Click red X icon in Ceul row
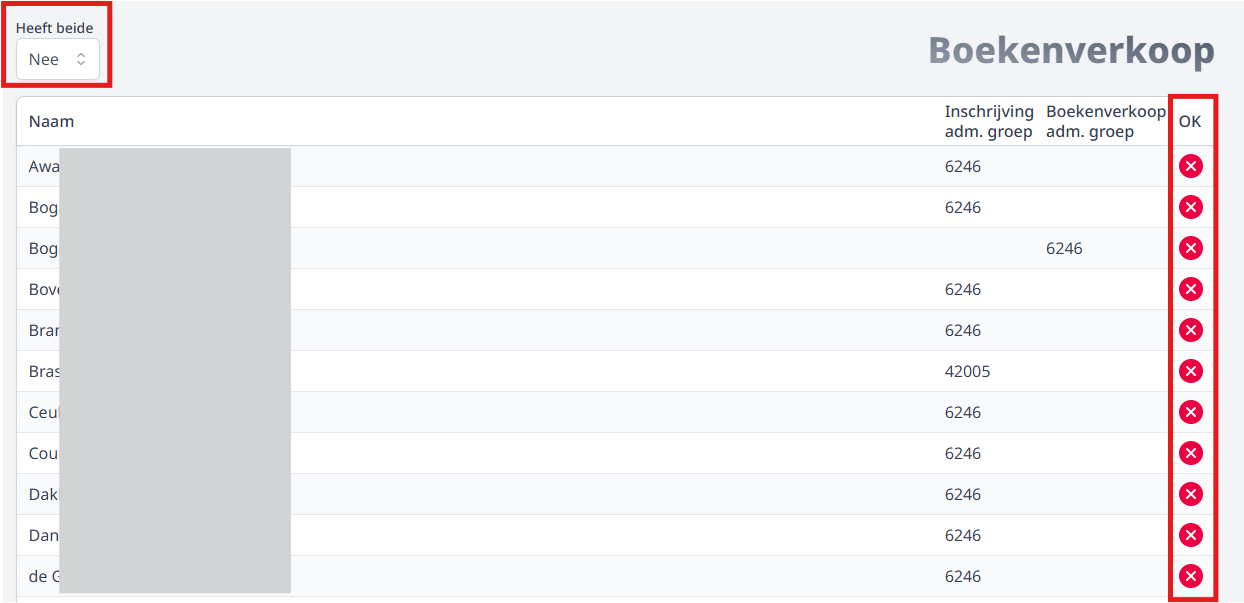Image resolution: width=1244 pixels, height=603 pixels. tap(1190, 412)
